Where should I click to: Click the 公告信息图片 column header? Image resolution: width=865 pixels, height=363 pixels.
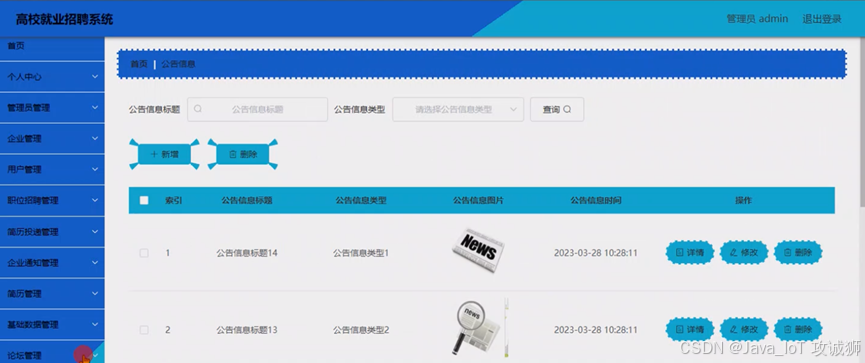[x=478, y=200]
